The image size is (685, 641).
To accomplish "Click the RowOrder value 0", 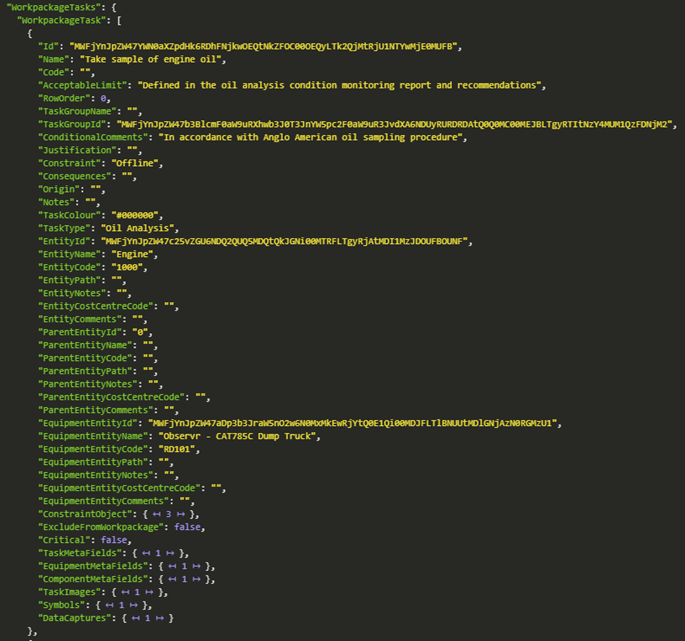I will [103, 98].
